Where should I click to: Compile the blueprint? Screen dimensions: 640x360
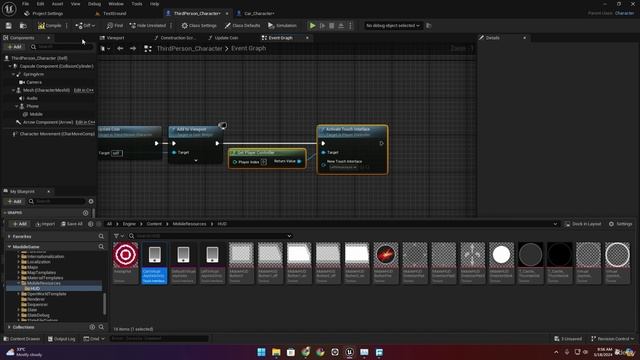(x=49, y=26)
